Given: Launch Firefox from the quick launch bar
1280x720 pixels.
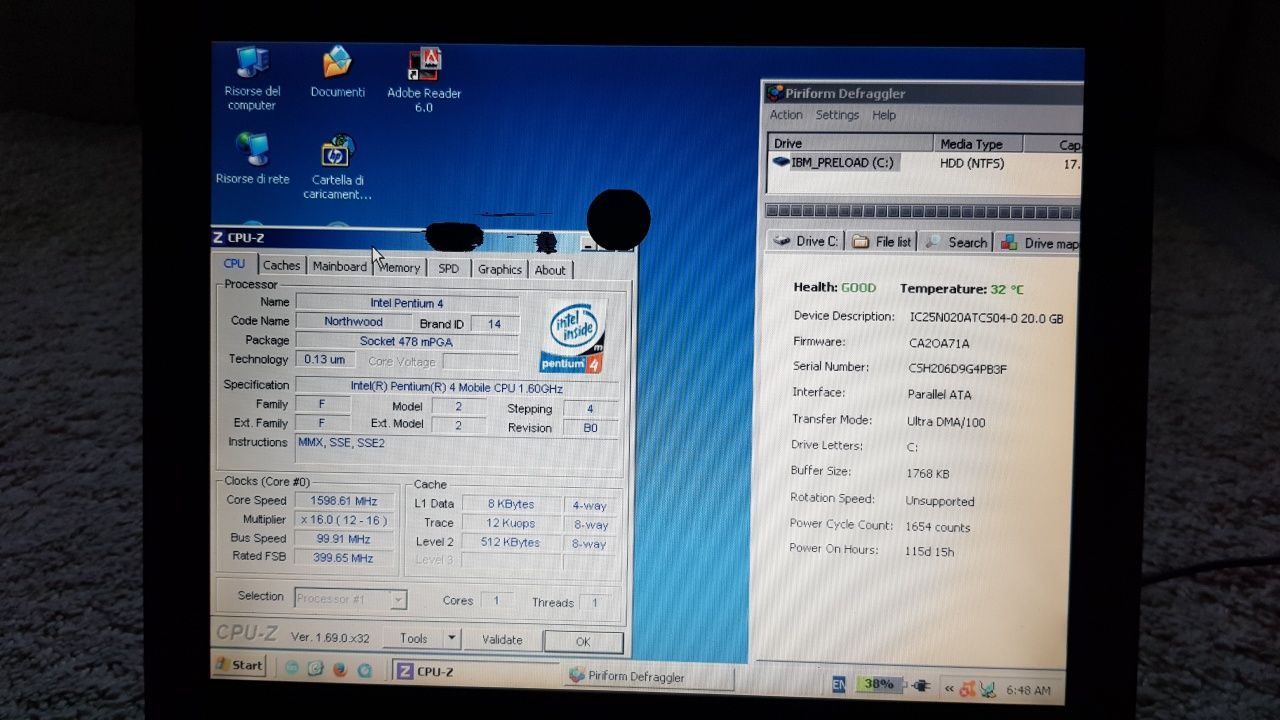Looking at the screenshot, I should click(339, 668).
